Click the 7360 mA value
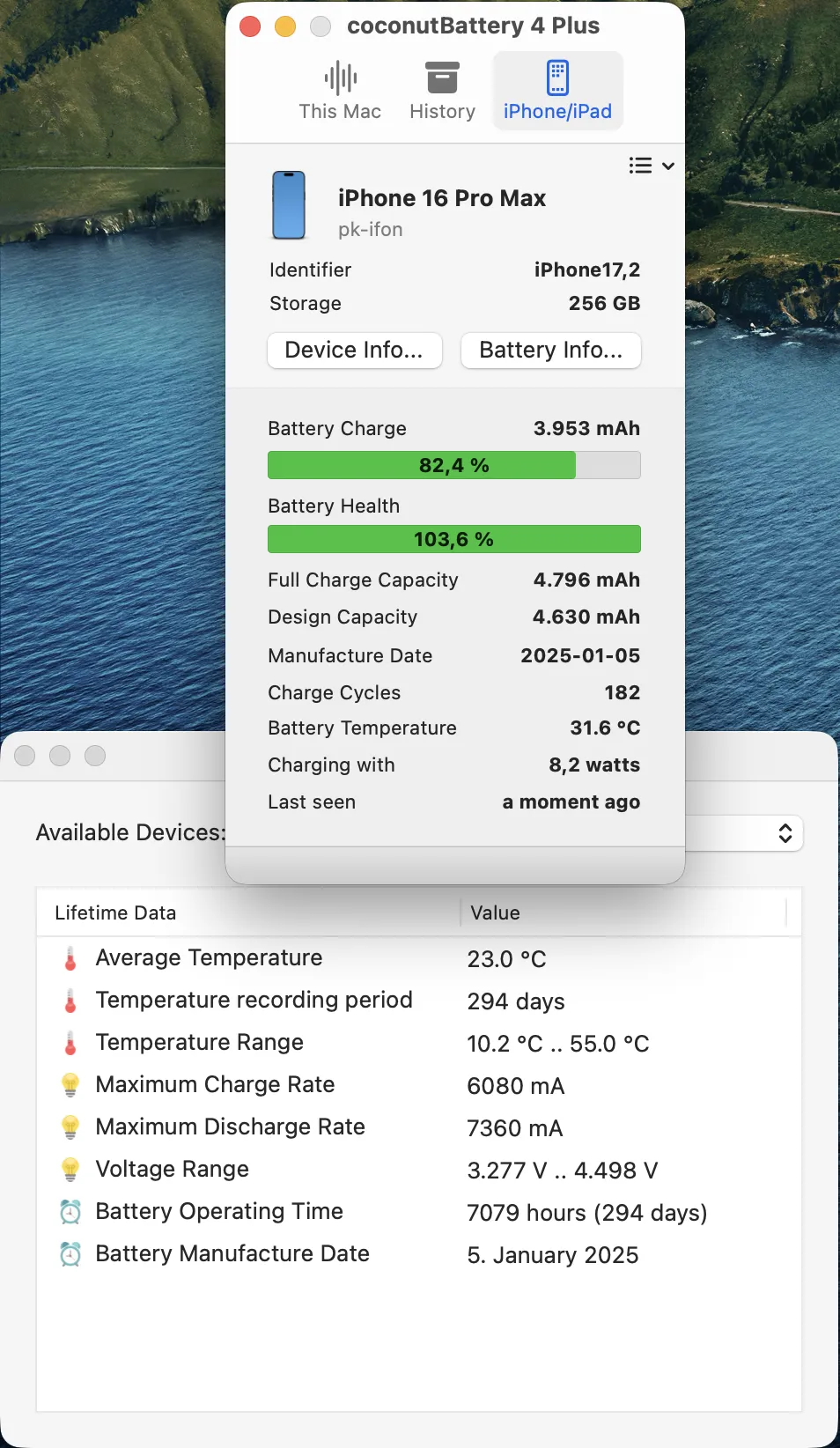840x1448 pixels. click(x=515, y=1128)
